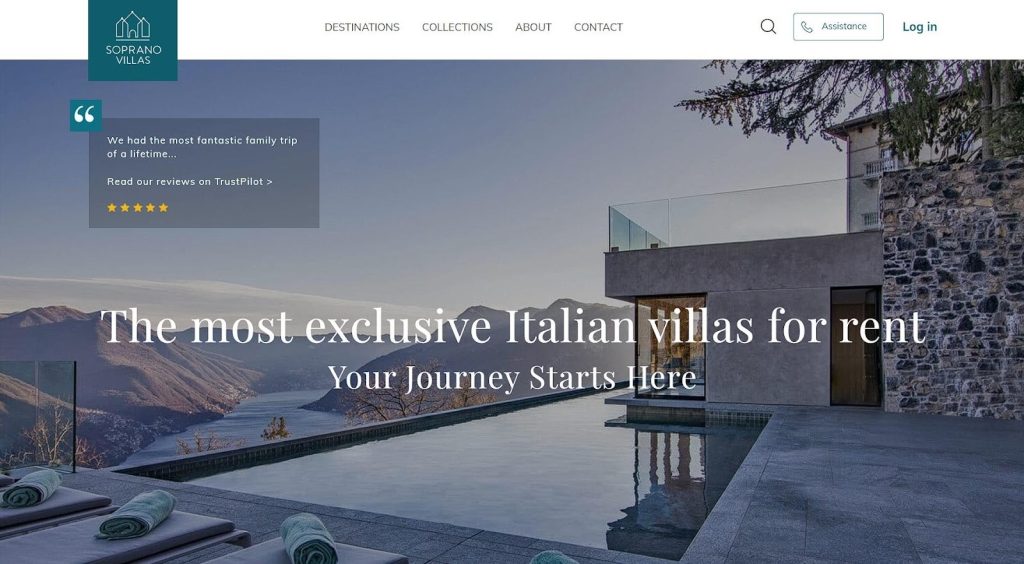Open the Destinations menu

coord(362,27)
